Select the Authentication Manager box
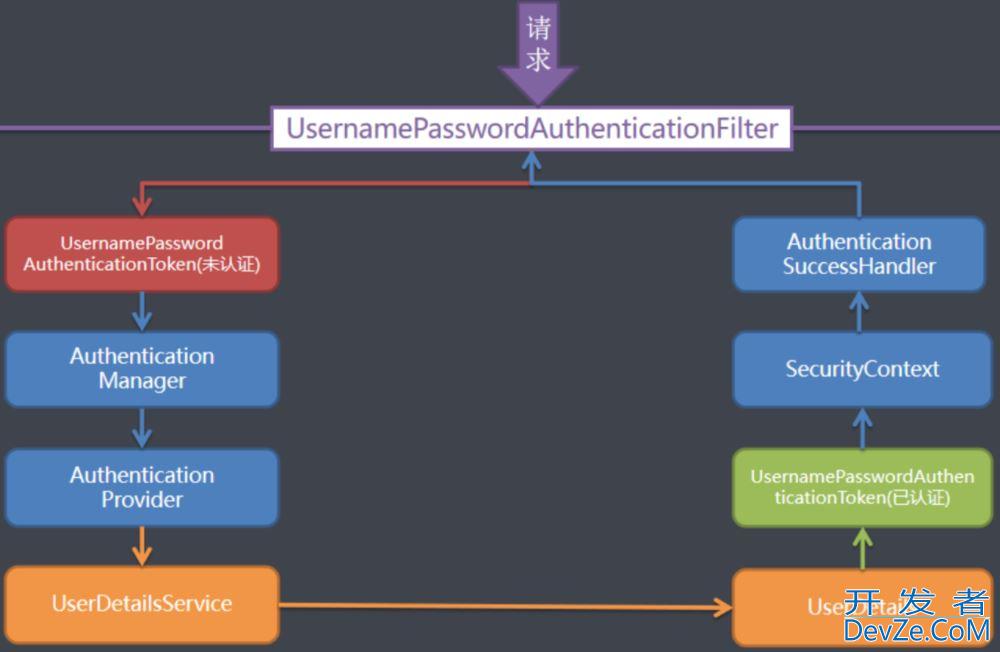 pos(142,369)
